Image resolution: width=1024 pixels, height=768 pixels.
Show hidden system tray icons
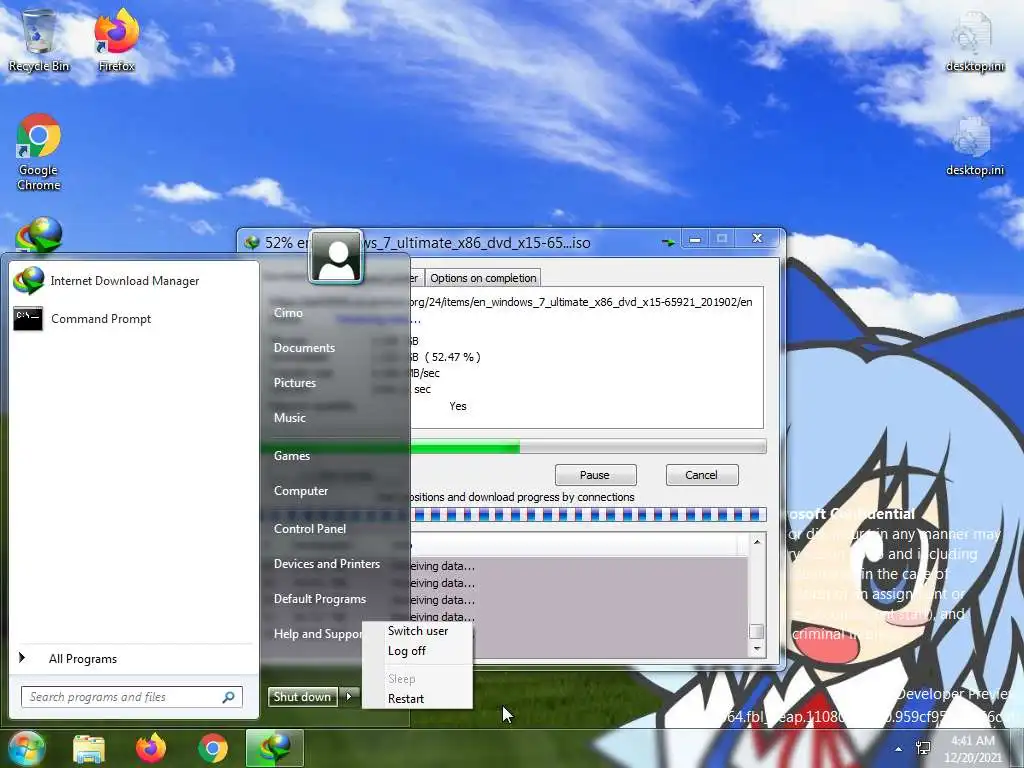click(x=899, y=749)
